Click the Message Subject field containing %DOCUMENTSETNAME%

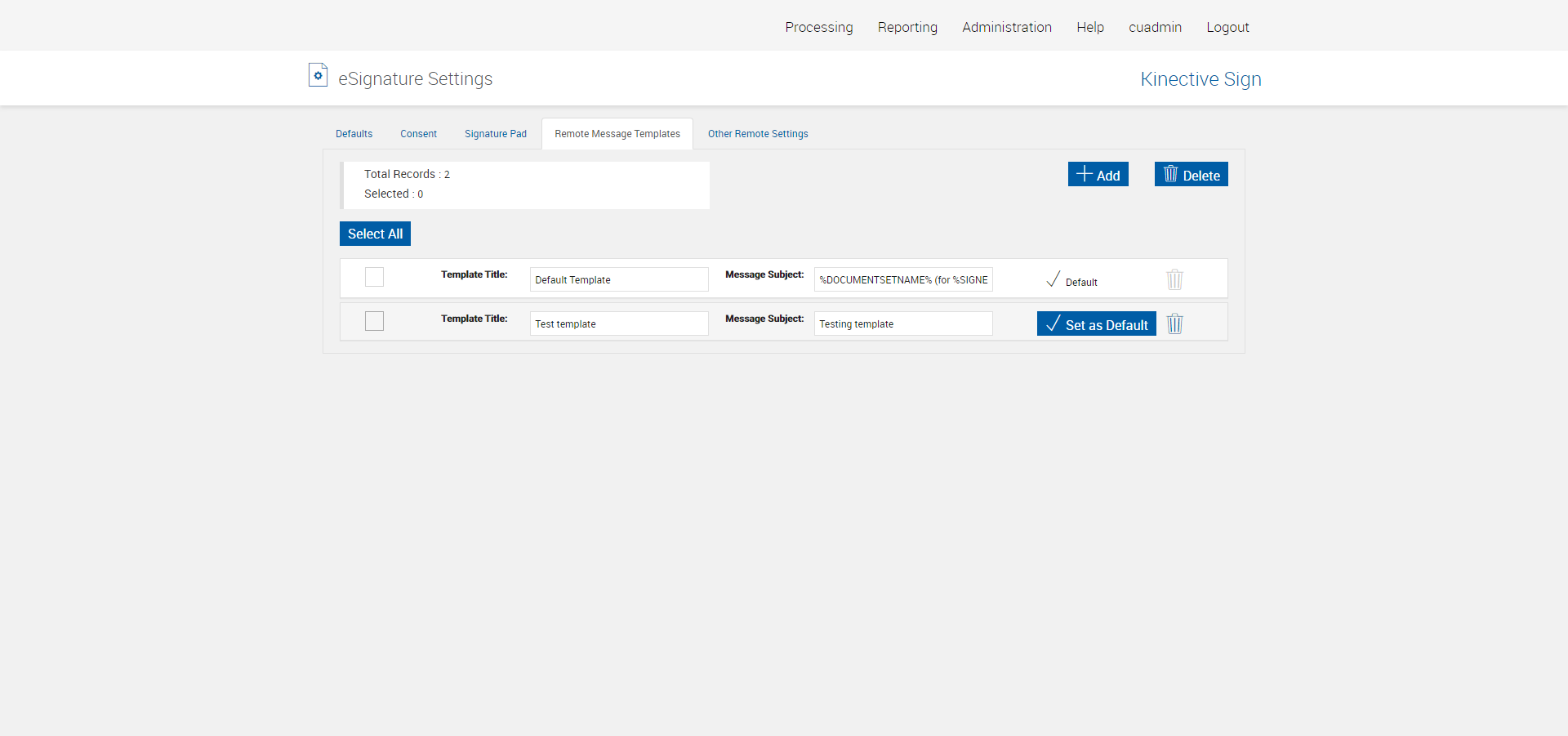[x=902, y=280]
